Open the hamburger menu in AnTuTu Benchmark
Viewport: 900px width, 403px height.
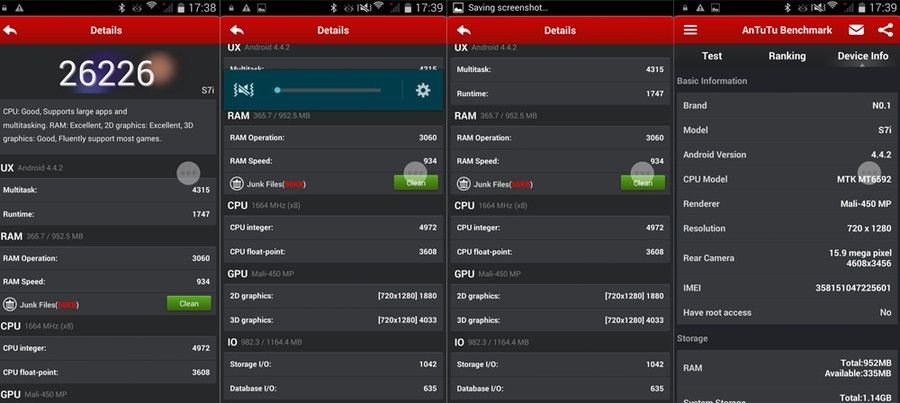690,30
